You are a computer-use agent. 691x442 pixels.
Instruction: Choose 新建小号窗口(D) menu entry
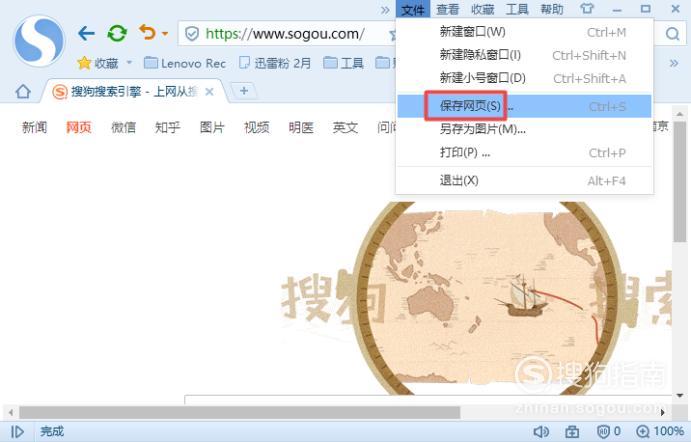pos(524,78)
